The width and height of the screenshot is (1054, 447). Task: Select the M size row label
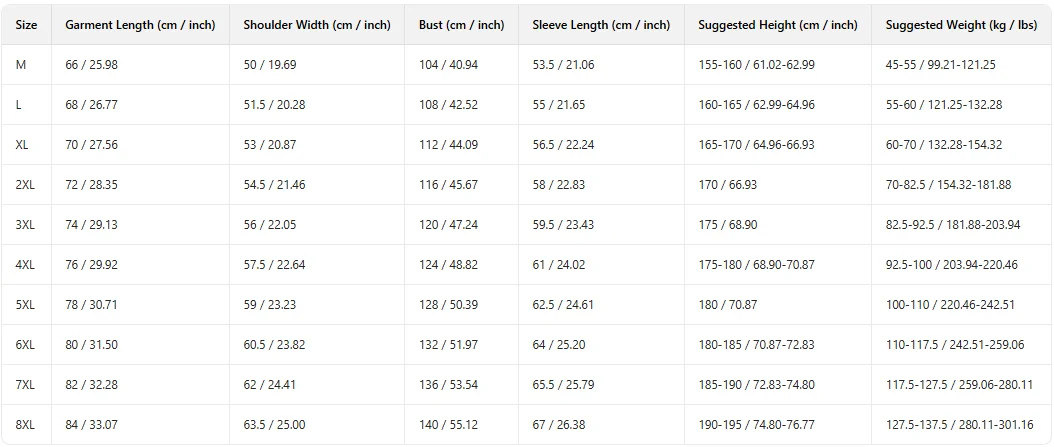click(x=20, y=65)
